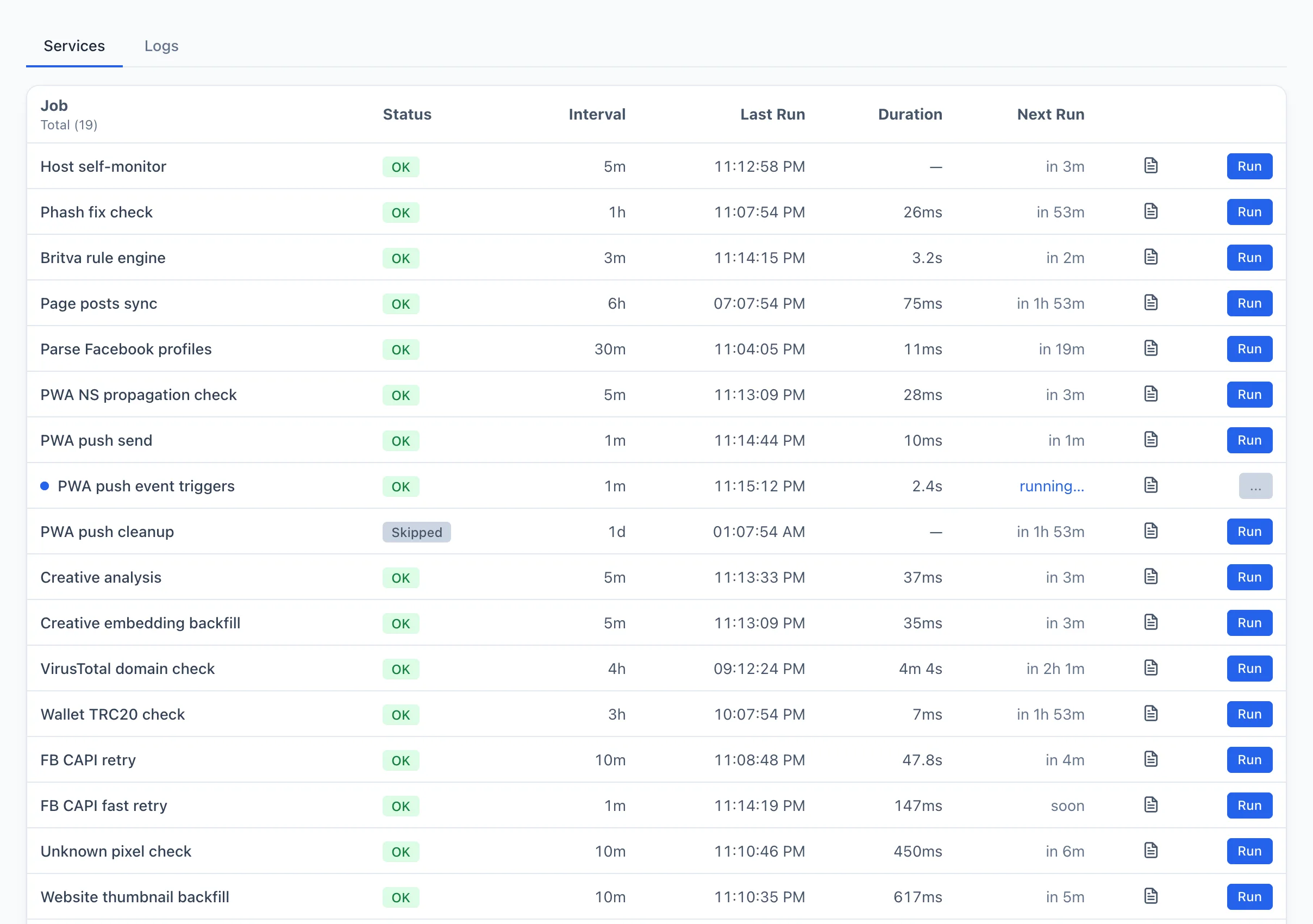Open log icon for Host self-monitor
The image size is (1313, 924).
pos(1151,166)
